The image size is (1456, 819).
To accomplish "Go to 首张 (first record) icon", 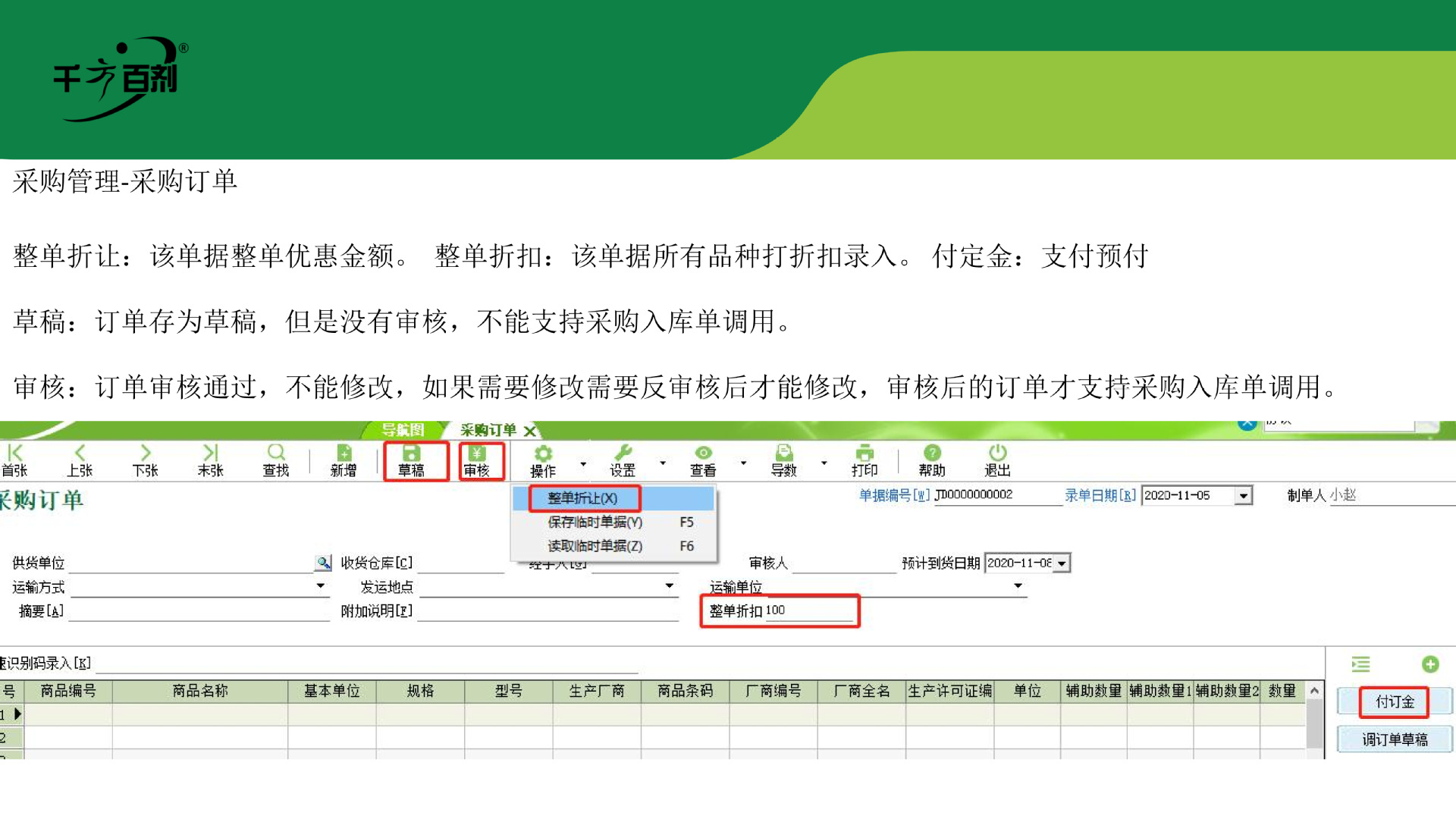I will click(x=15, y=453).
